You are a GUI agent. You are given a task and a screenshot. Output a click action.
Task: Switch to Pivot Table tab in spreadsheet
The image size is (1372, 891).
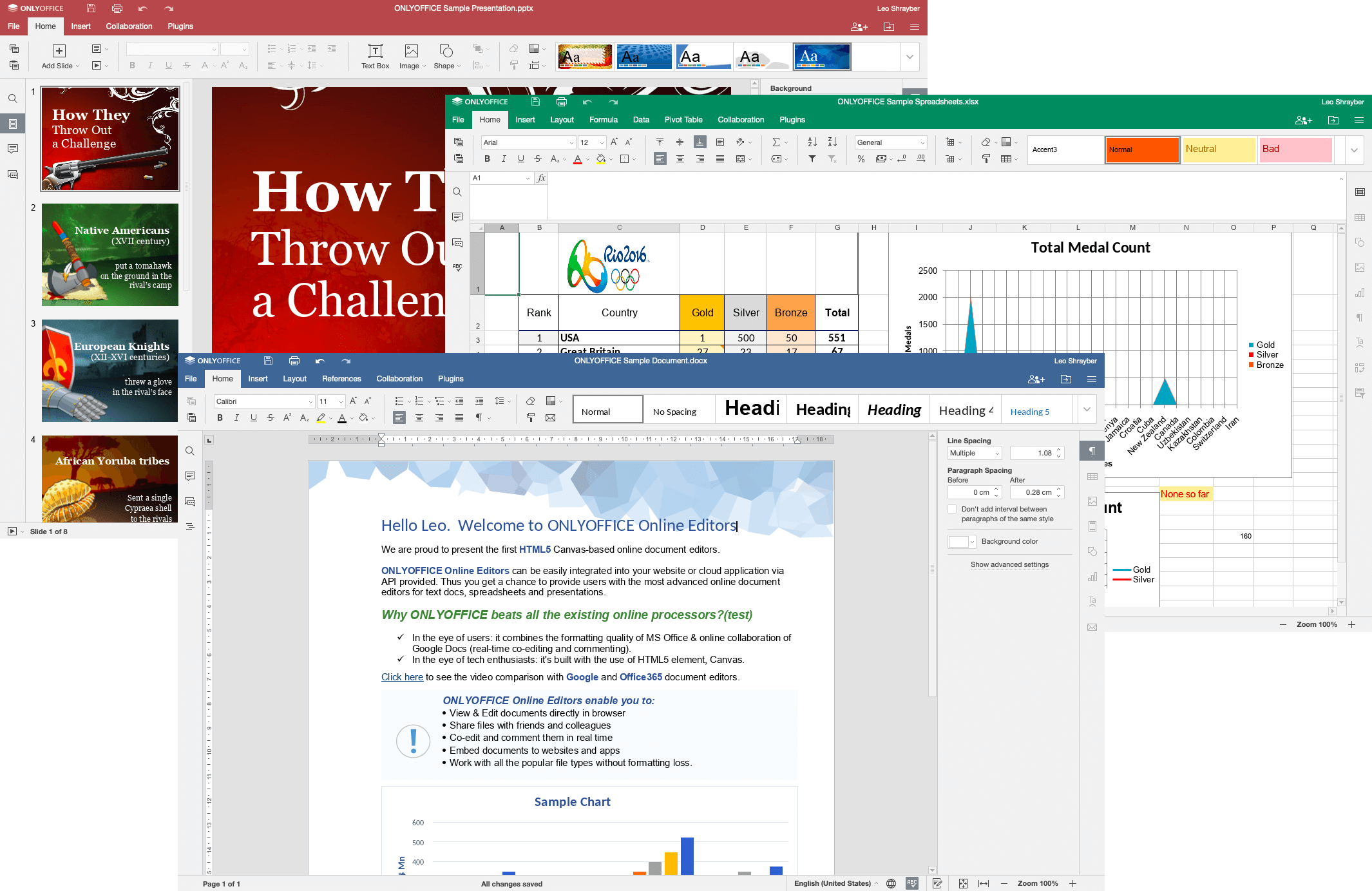683,120
